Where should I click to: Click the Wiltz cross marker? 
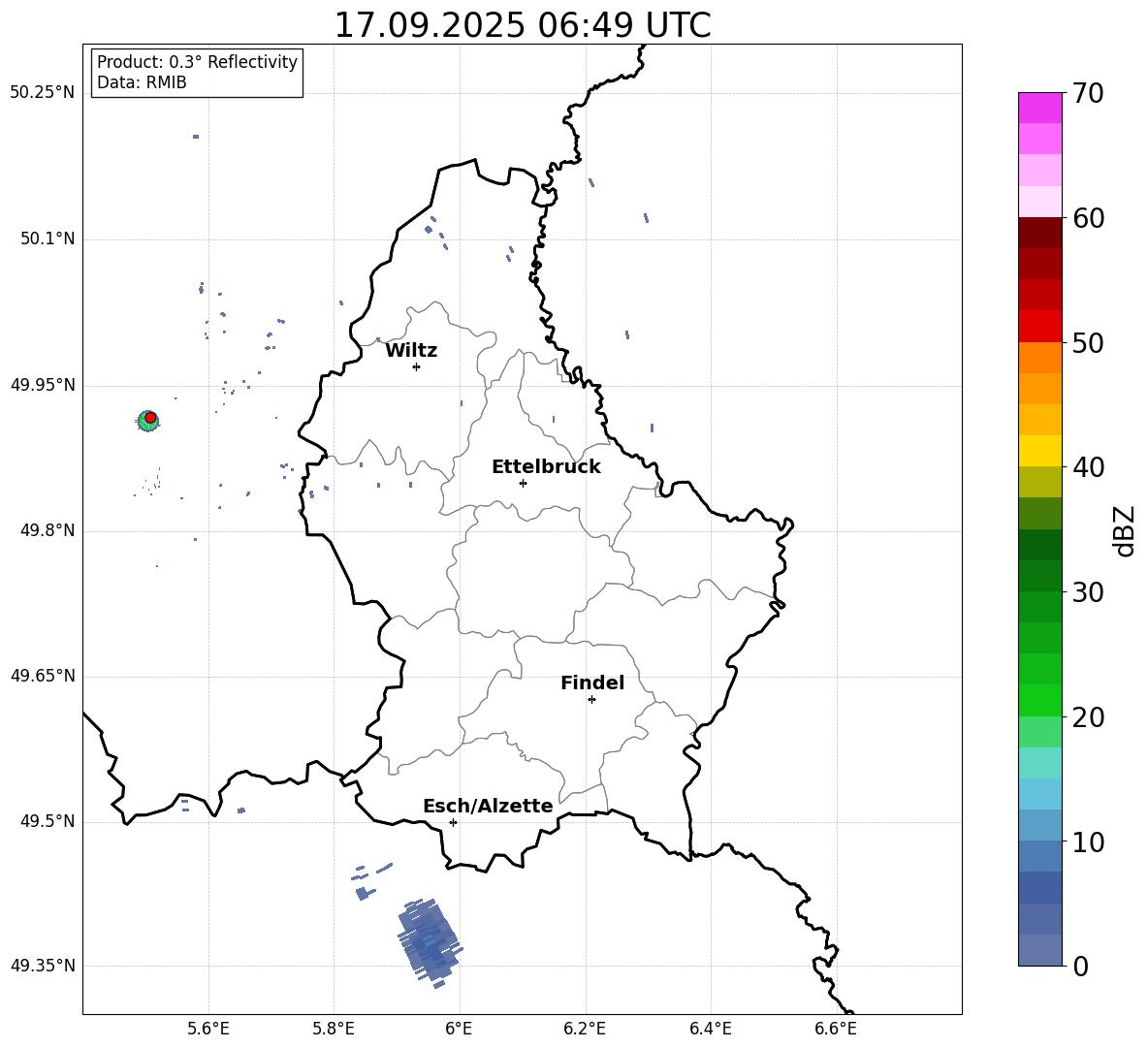point(417,366)
